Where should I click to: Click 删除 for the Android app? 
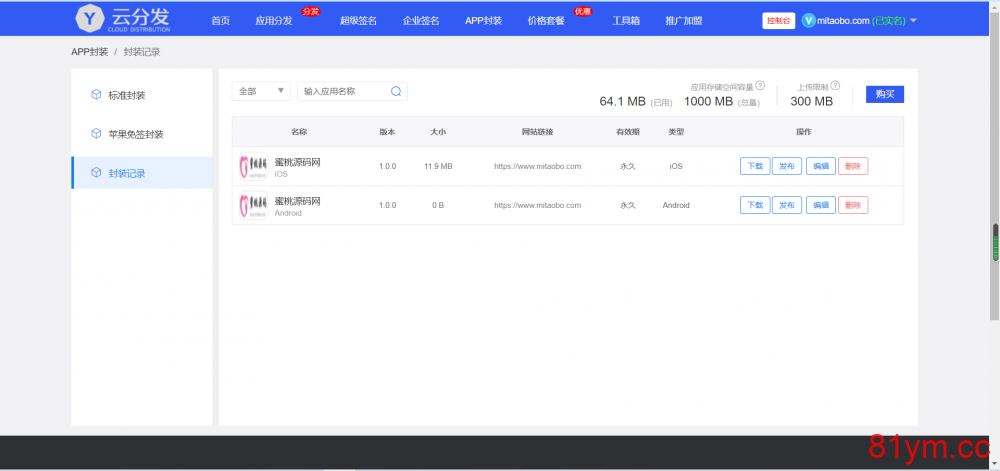853,205
